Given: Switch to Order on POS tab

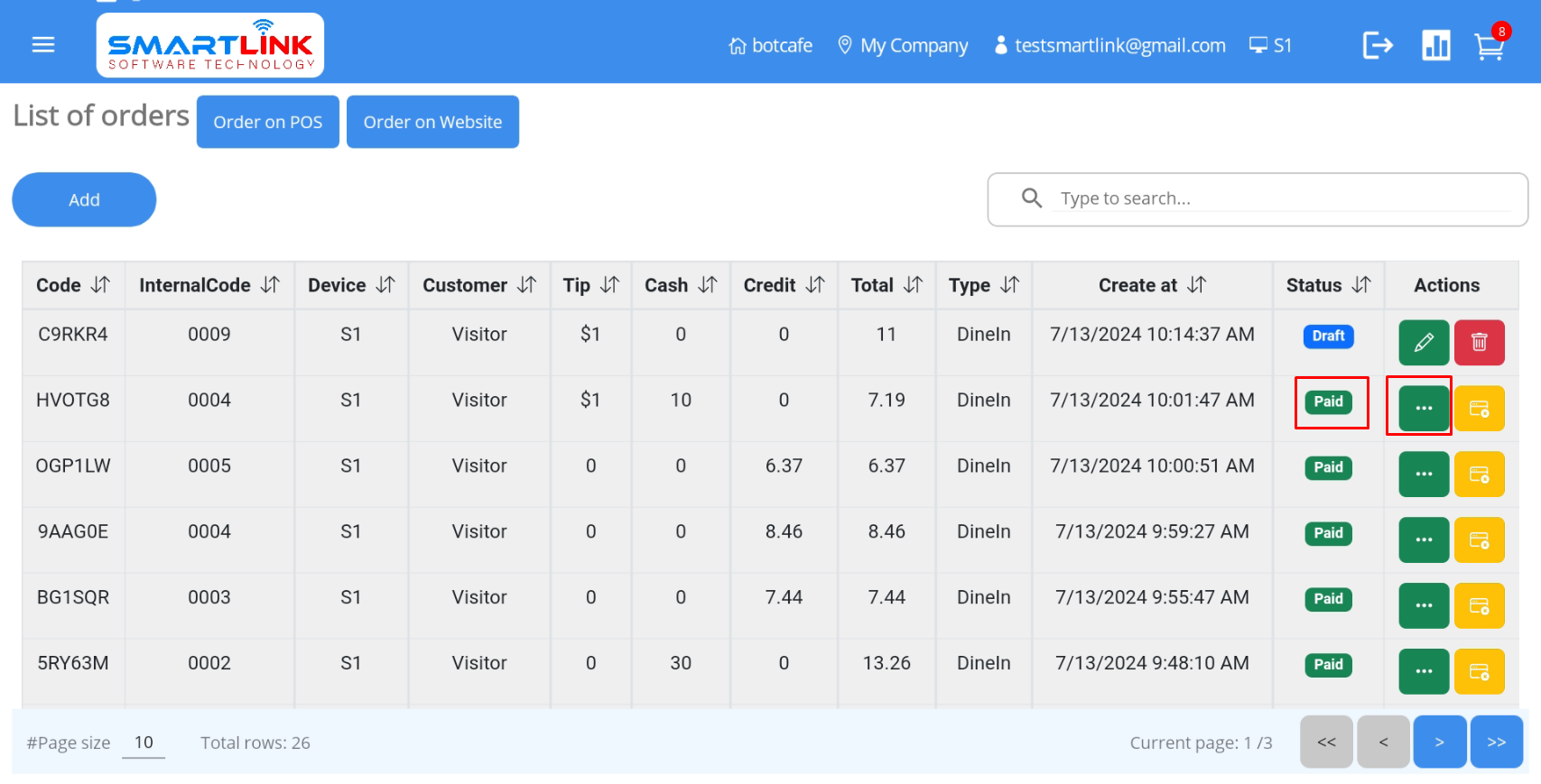Looking at the screenshot, I should tap(267, 122).
